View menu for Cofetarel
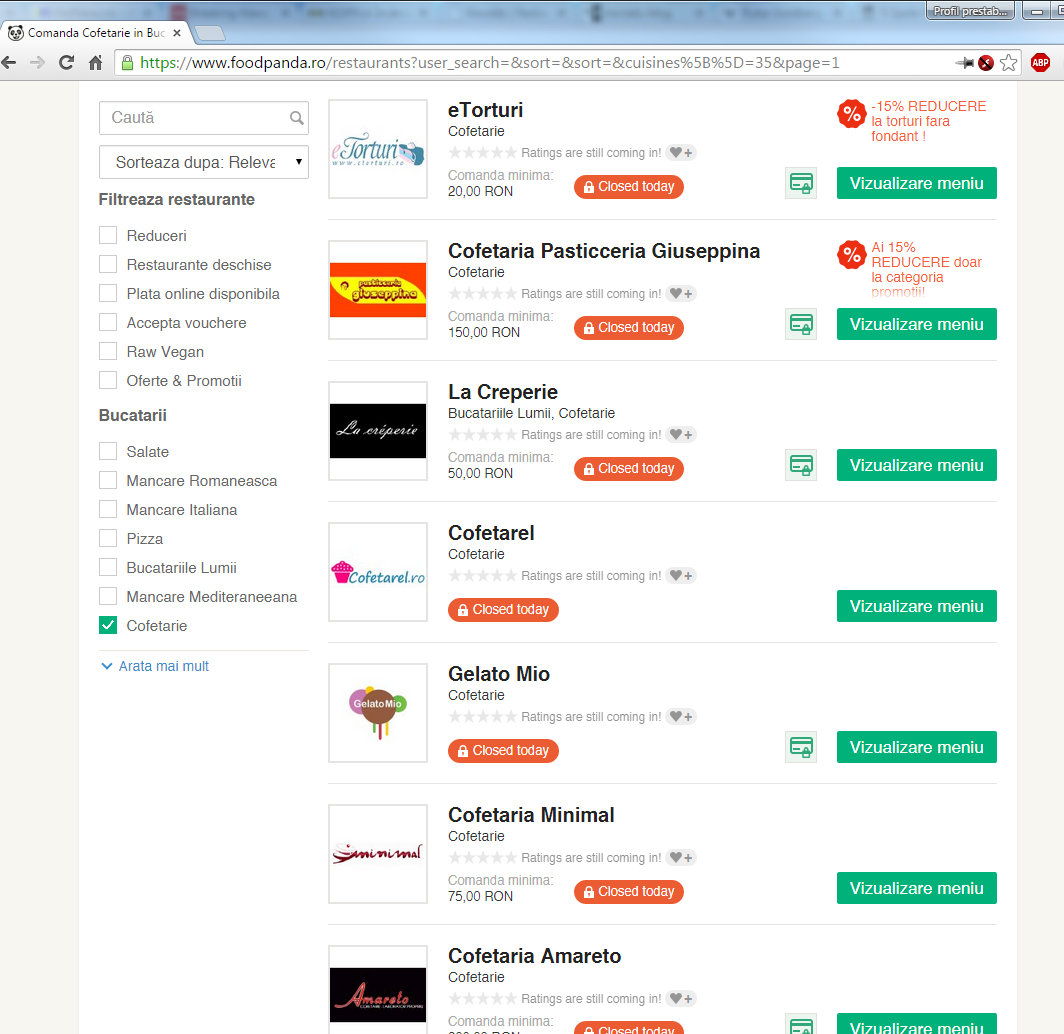1064x1034 pixels. 916,607
